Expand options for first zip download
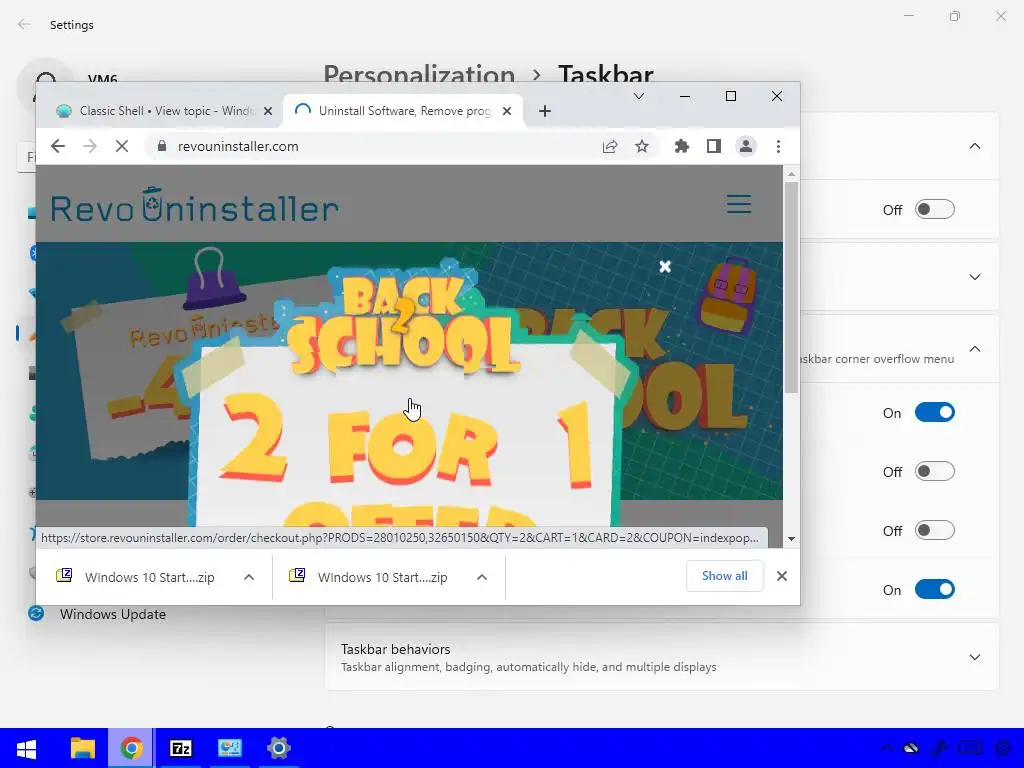This screenshot has height=768, width=1024. [249, 577]
